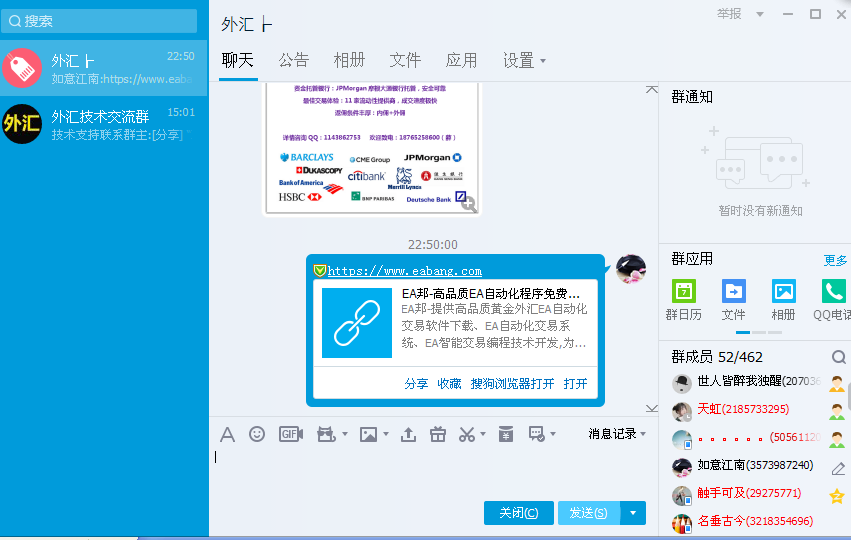Zoom the bank logos image magnifier

point(469,204)
